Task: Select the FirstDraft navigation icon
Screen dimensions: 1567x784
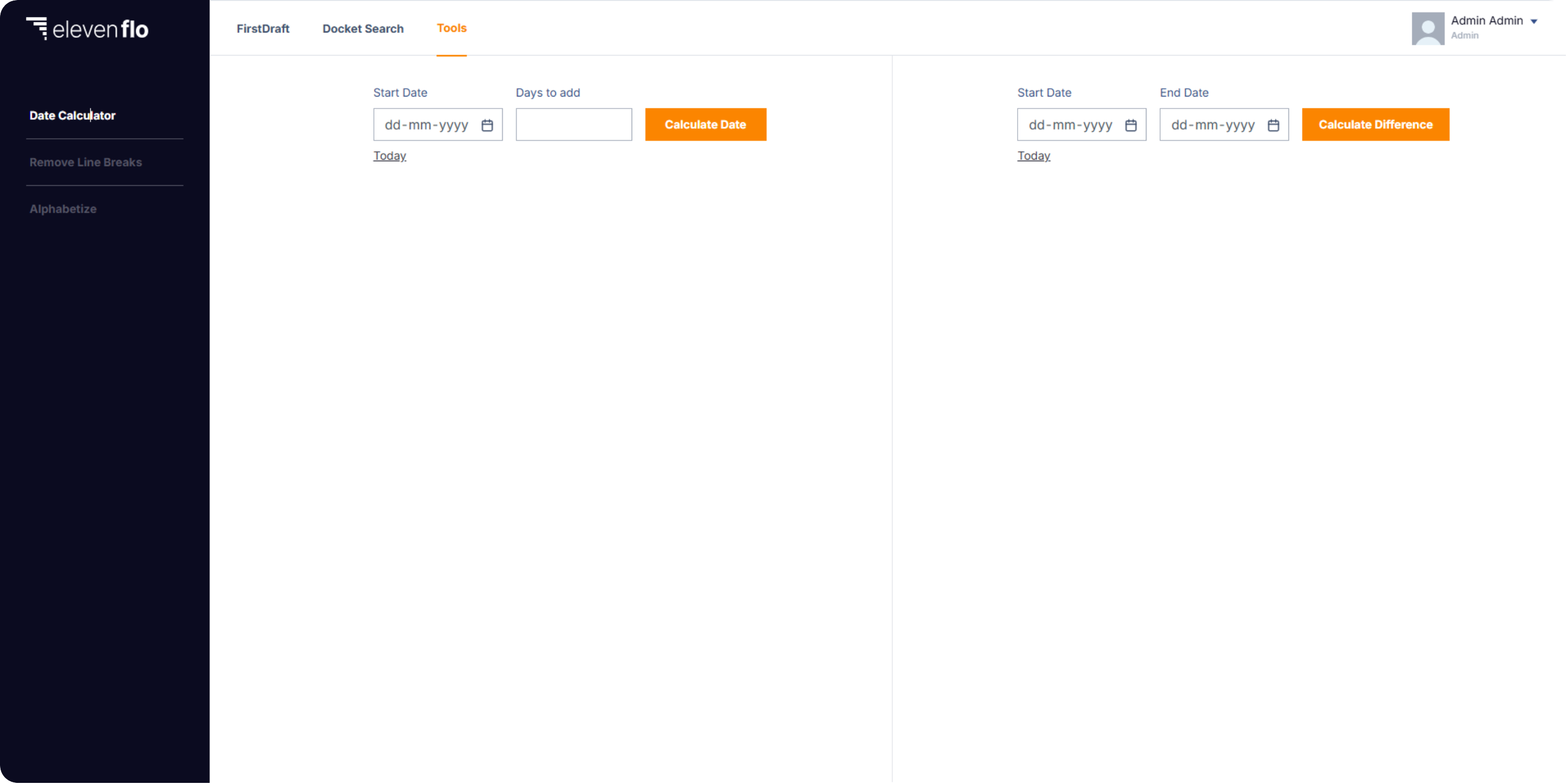Action: 263,27
